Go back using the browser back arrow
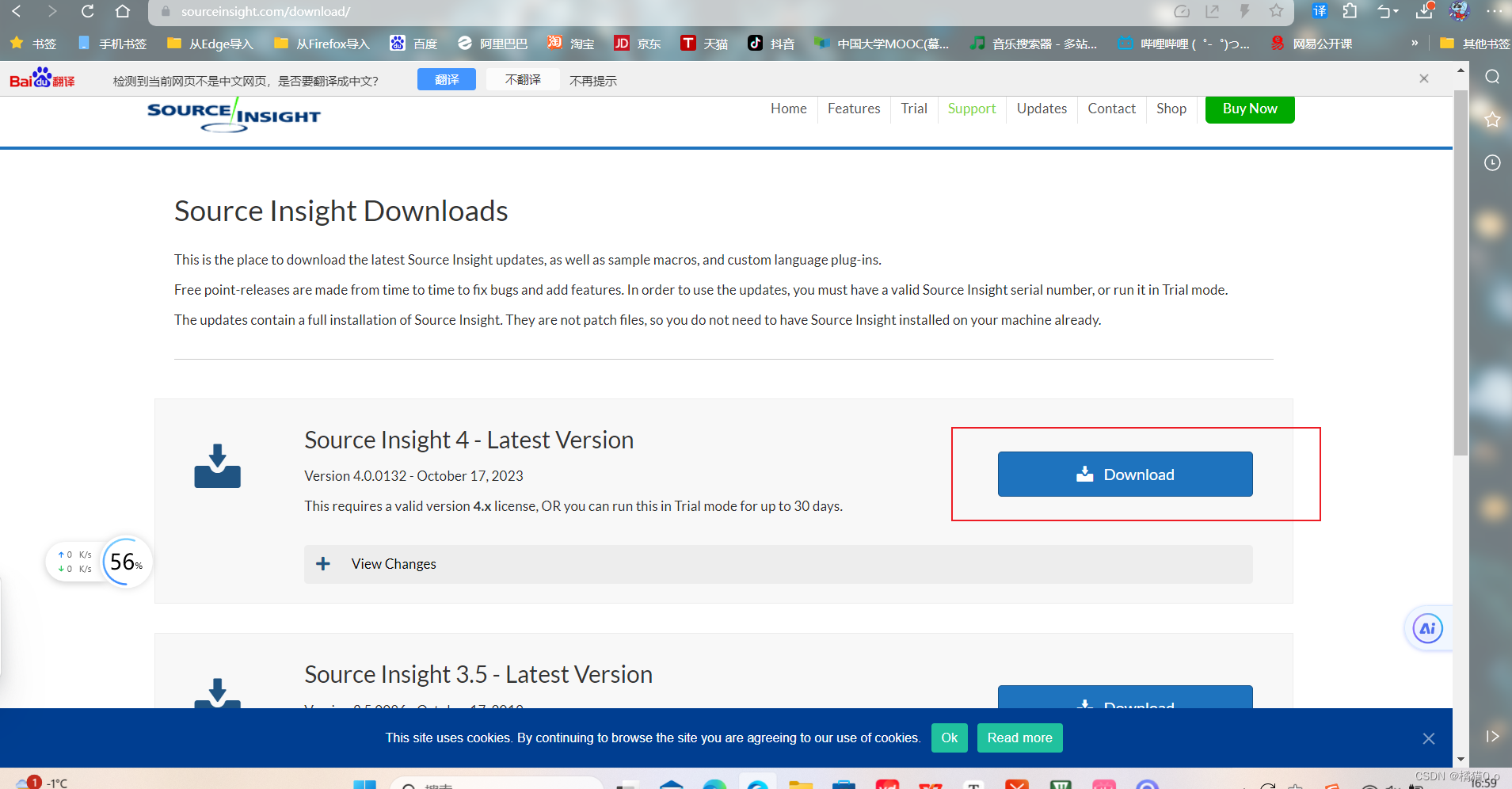This screenshot has height=789, width=1512. (17, 11)
